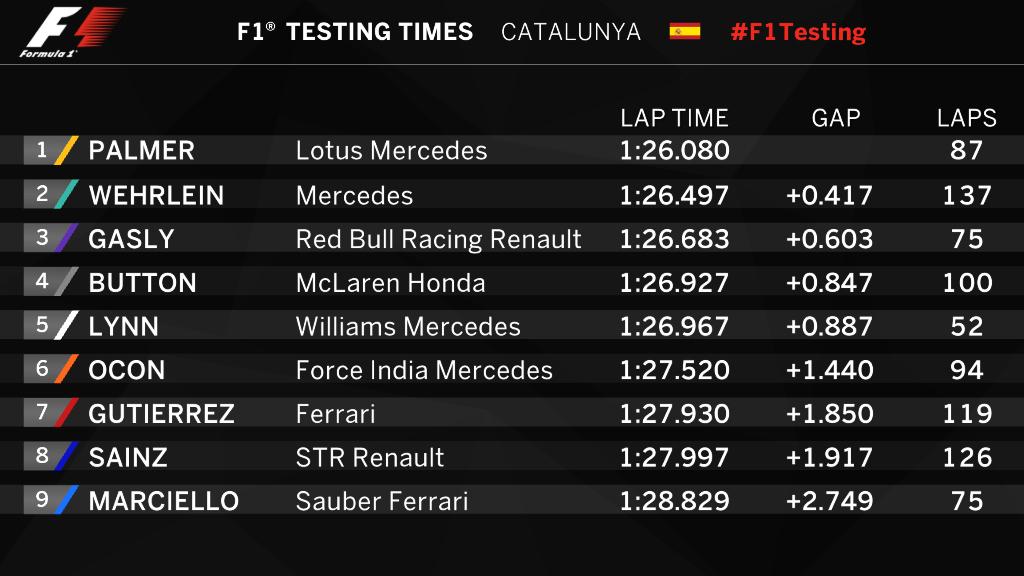Click the orange team stripe beside Ocon
The height and width of the screenshot is (576, 1024).
[66, 369]
